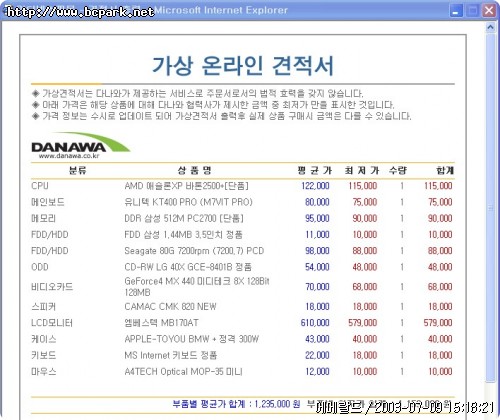This screenshot has height=420, width=500.
Task: Close the Internet Explorer window
Action: 489,11
